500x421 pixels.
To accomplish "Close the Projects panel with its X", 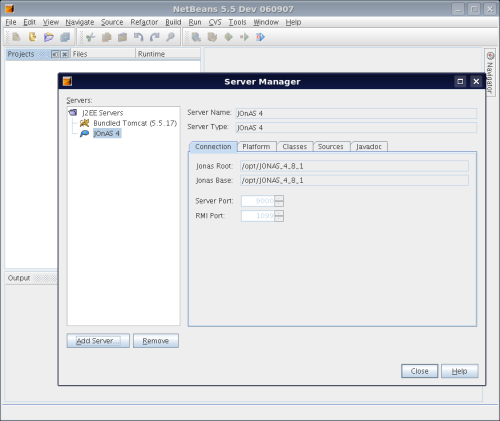I will pyautogui.click(x=65, y=54).
